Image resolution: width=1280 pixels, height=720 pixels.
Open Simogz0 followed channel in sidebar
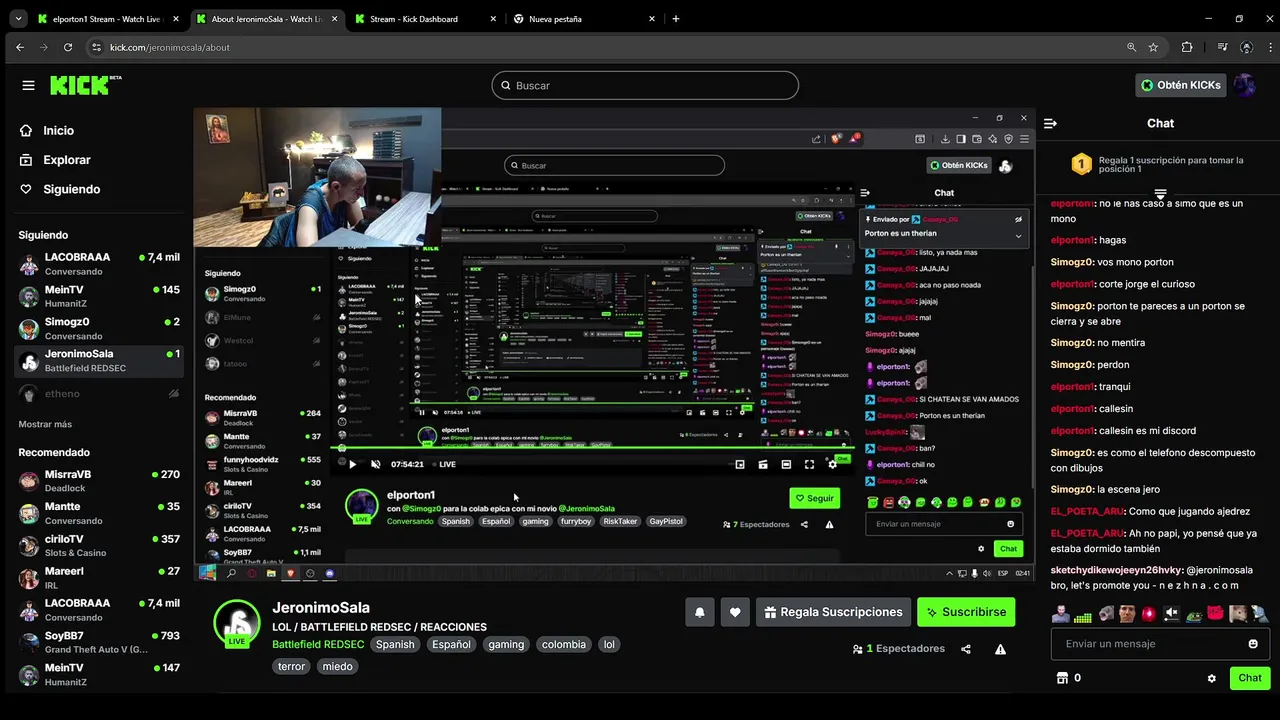point(99,328)
